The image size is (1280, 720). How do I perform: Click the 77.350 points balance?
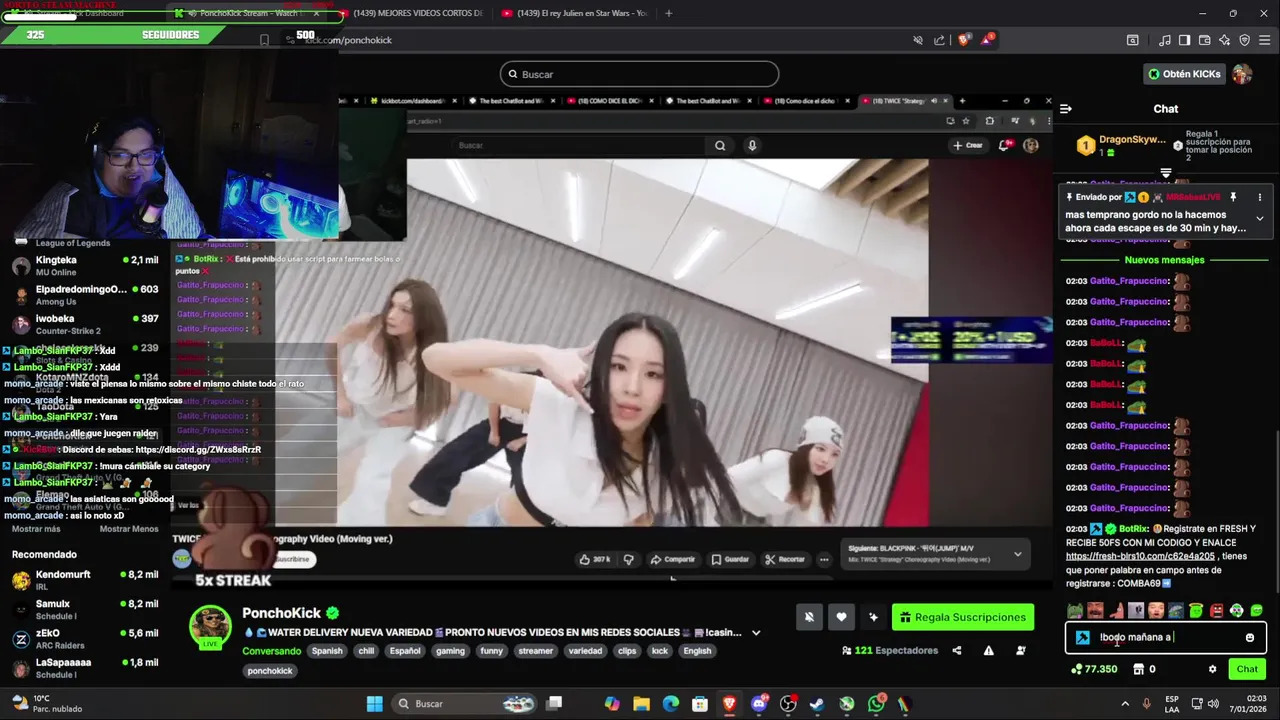point(1094,669)
